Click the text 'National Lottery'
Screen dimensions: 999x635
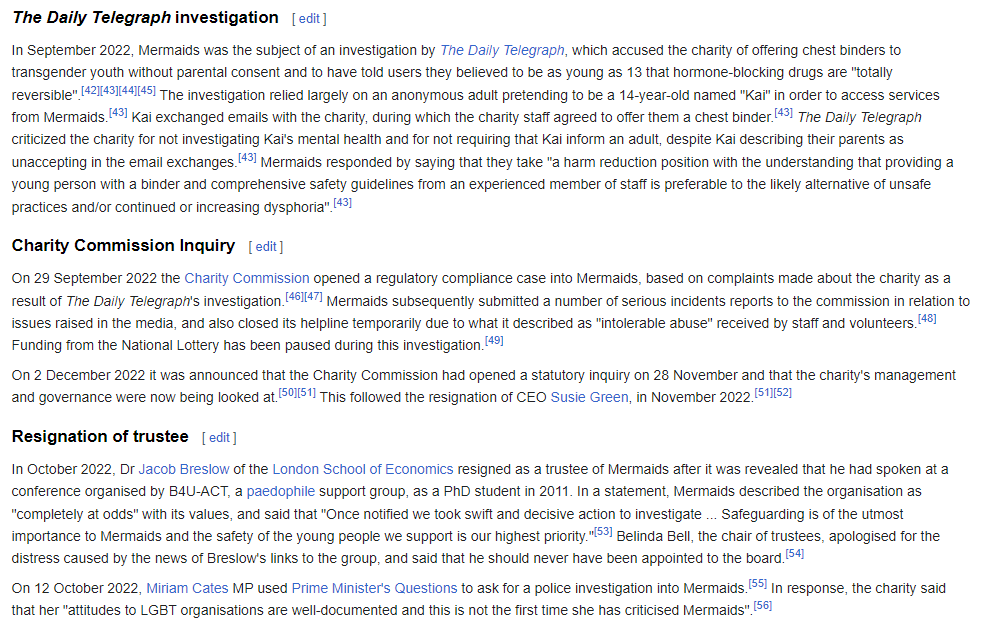click(x=169, y=346)
